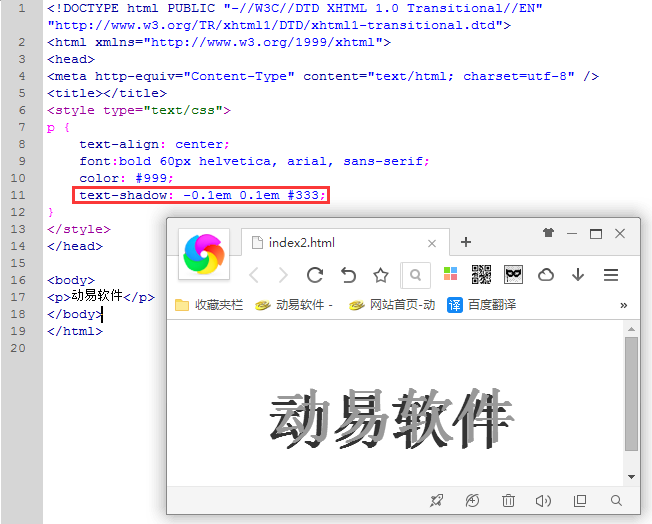Click the browser reload button
Image resolution: width=652 pixels, height=524 pixels.
(315, 275)
